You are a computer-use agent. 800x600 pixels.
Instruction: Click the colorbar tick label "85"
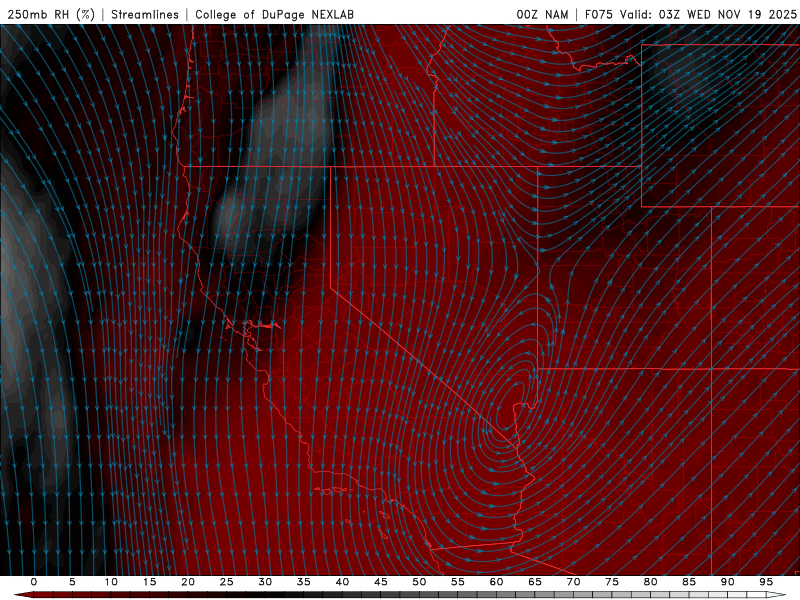click(x=689, y=582)
